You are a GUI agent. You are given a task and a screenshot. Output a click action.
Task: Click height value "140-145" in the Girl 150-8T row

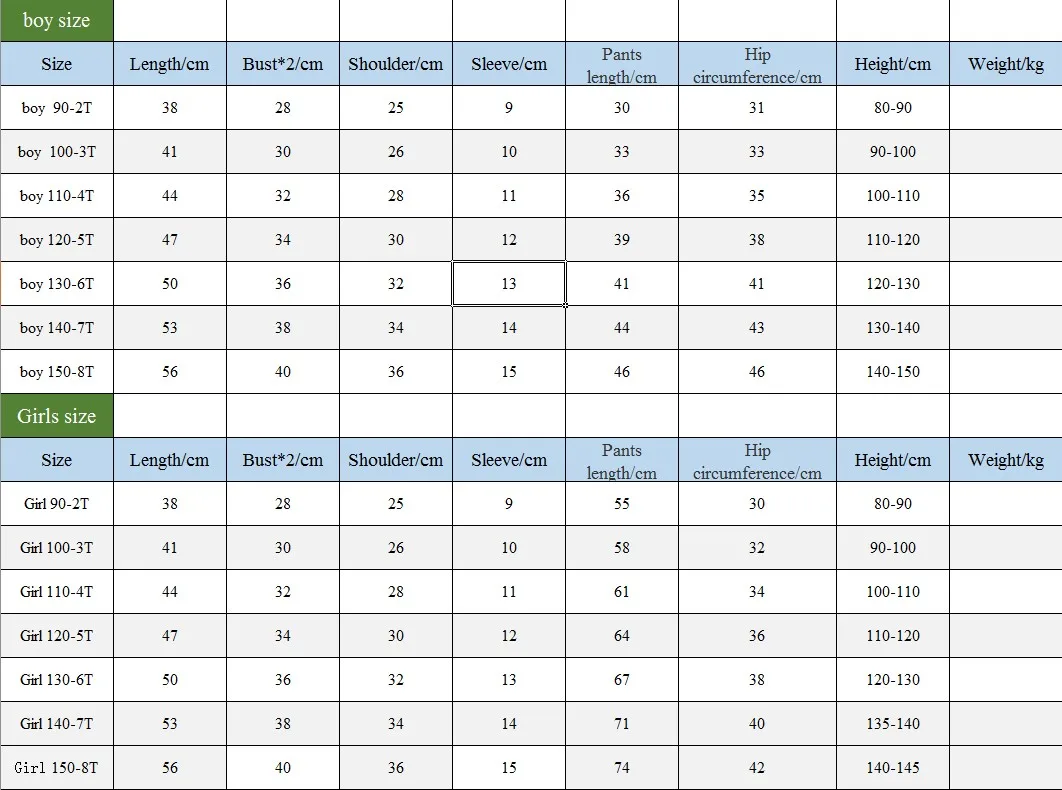[893, 768]
